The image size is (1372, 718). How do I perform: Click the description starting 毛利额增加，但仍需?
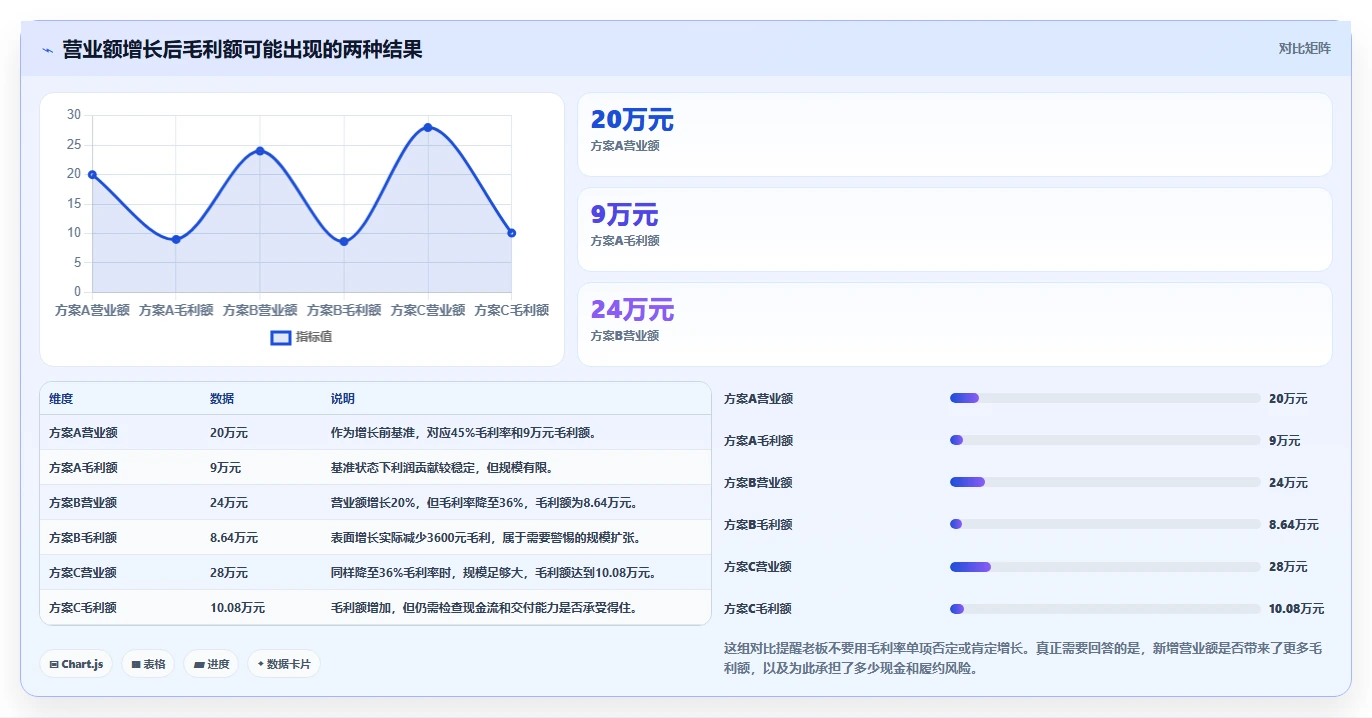pos(484,607)
